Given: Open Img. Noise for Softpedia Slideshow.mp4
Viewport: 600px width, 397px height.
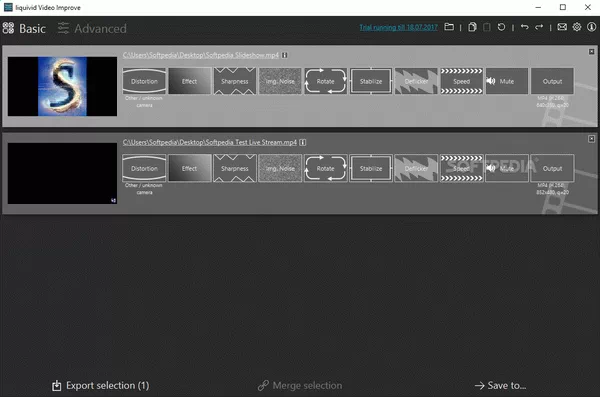Looking at the screenshot, I should tap(280, 81).
